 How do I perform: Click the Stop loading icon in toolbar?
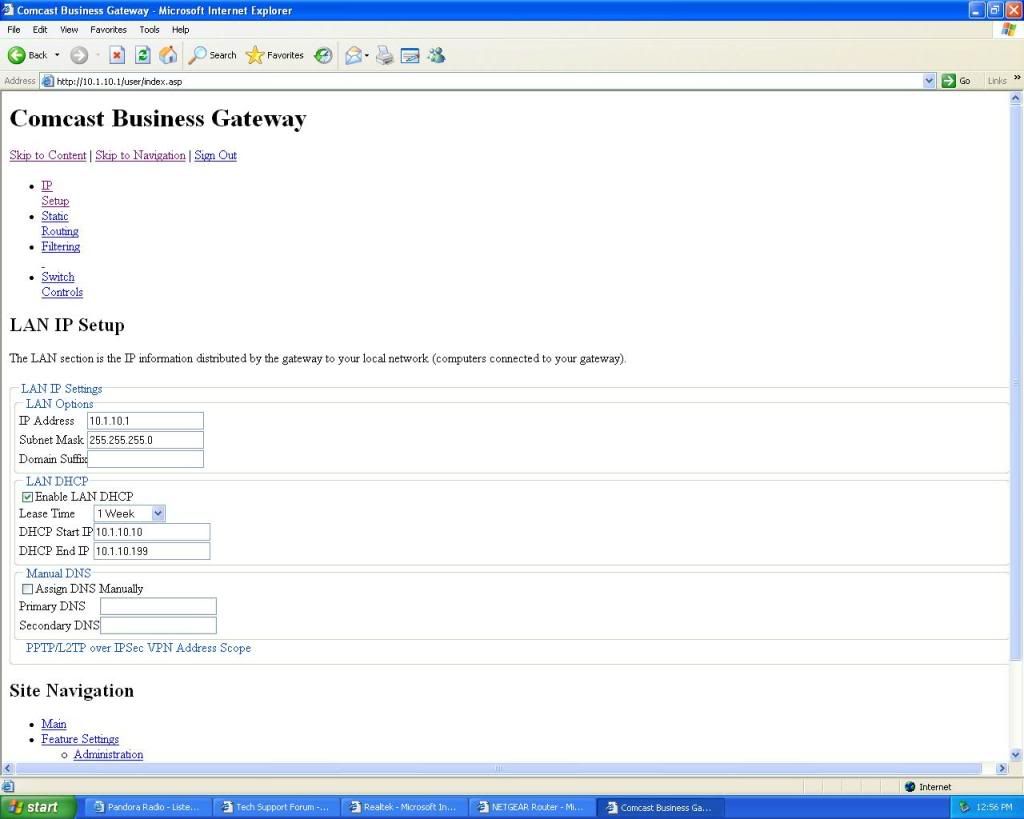pos(117,55)
